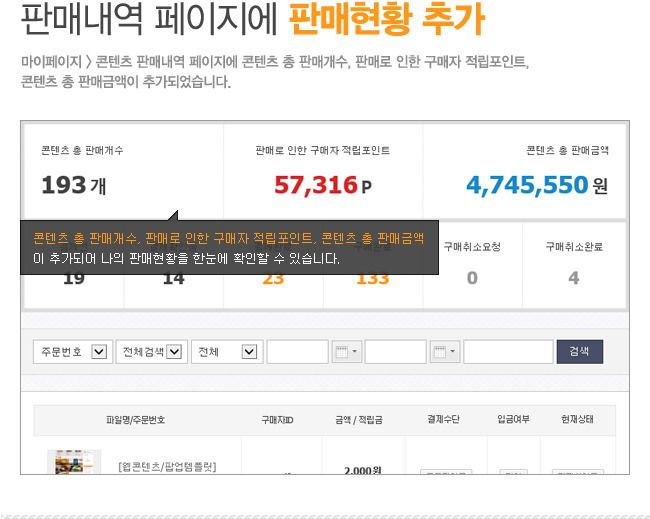The image size is (650, 519).
Task: Click the 193 개 total sales count
Action: (x=74, y=185)
